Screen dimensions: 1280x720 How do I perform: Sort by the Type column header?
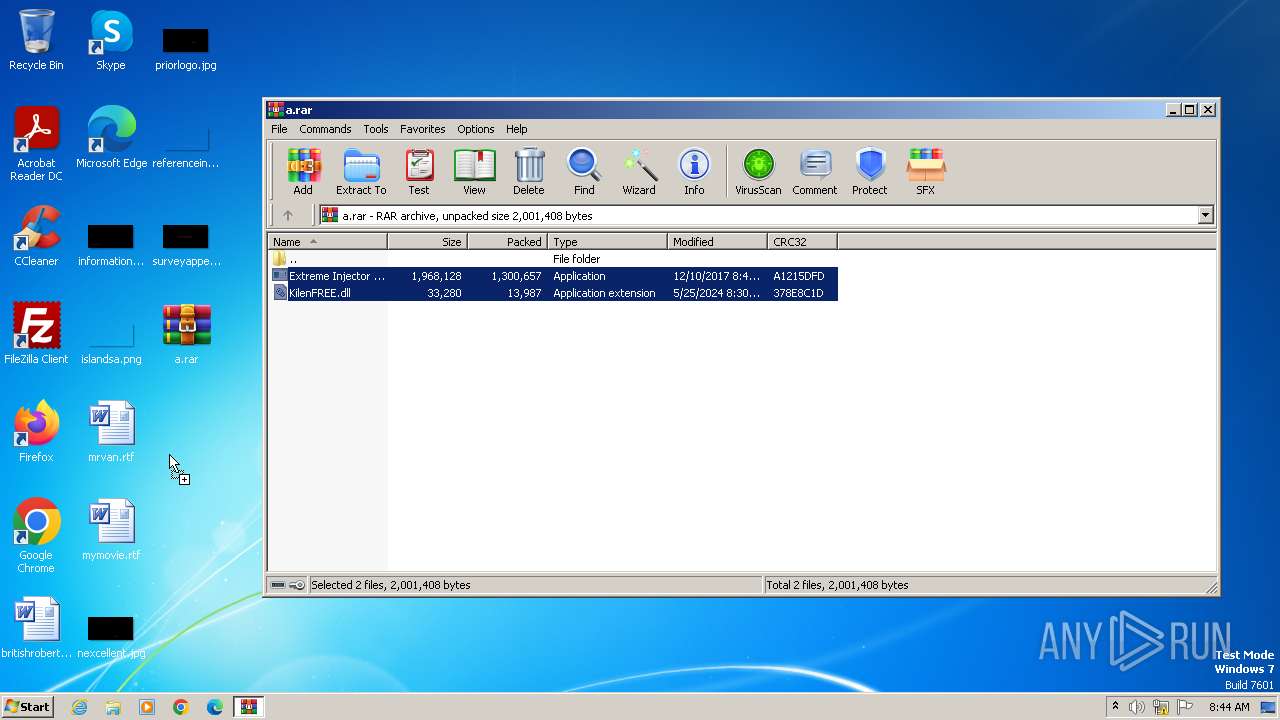(x=608, y=242)
